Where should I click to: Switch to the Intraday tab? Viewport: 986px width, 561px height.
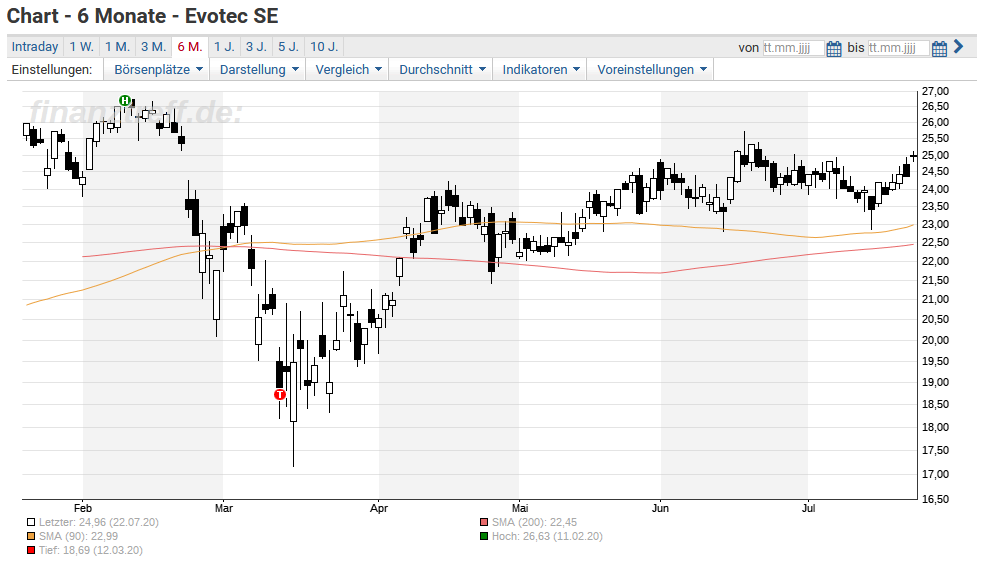(x=35, y=47)
